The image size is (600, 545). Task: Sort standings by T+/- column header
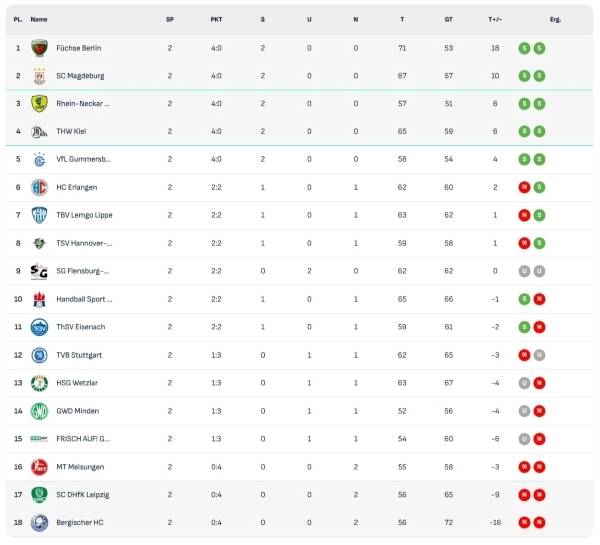point(495,19)
